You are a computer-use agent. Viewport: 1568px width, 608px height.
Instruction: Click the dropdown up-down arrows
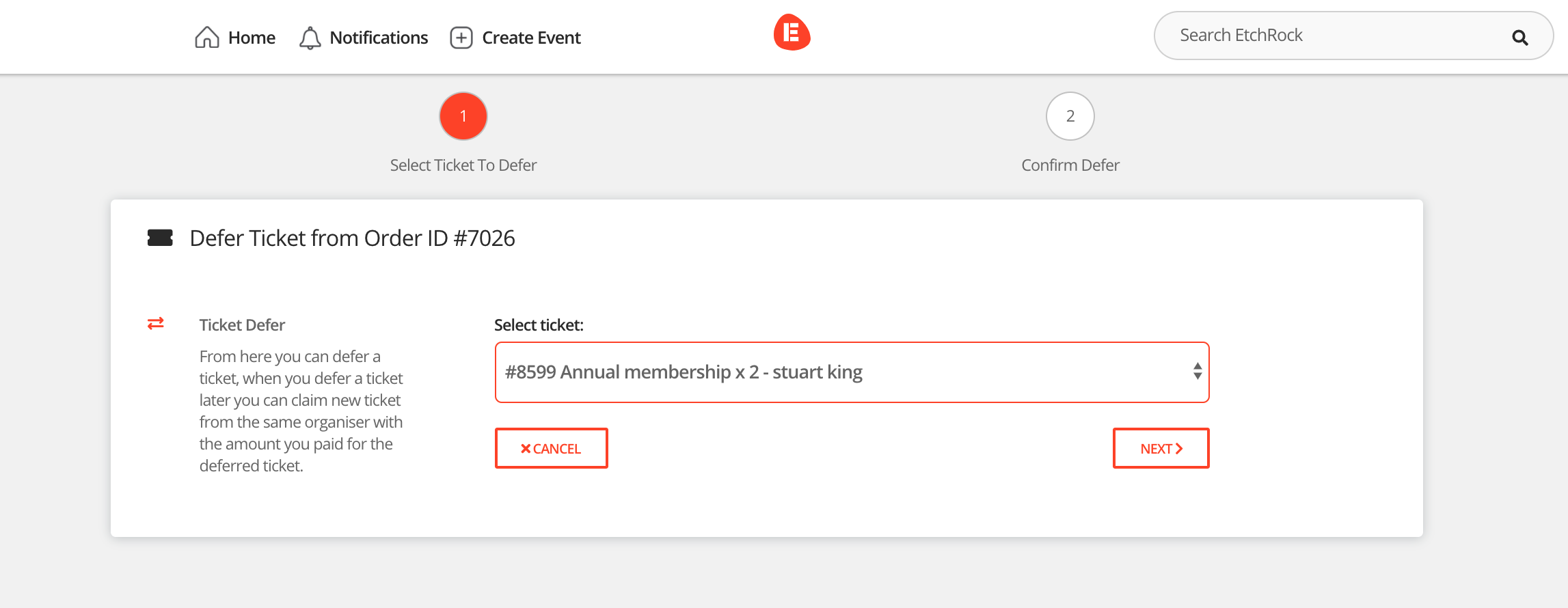click(x=1198, y=372)
